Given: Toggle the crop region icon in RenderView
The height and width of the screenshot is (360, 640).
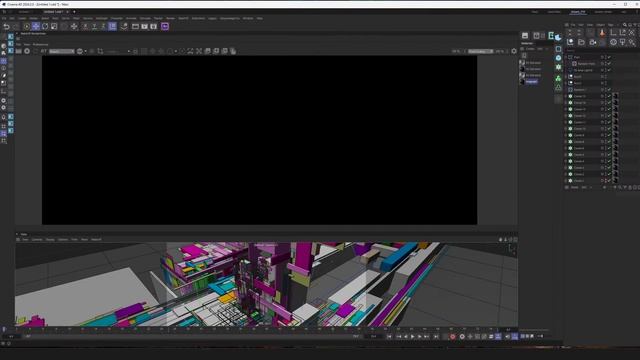Looking at the screenshot, I should (x=100, y=51).
